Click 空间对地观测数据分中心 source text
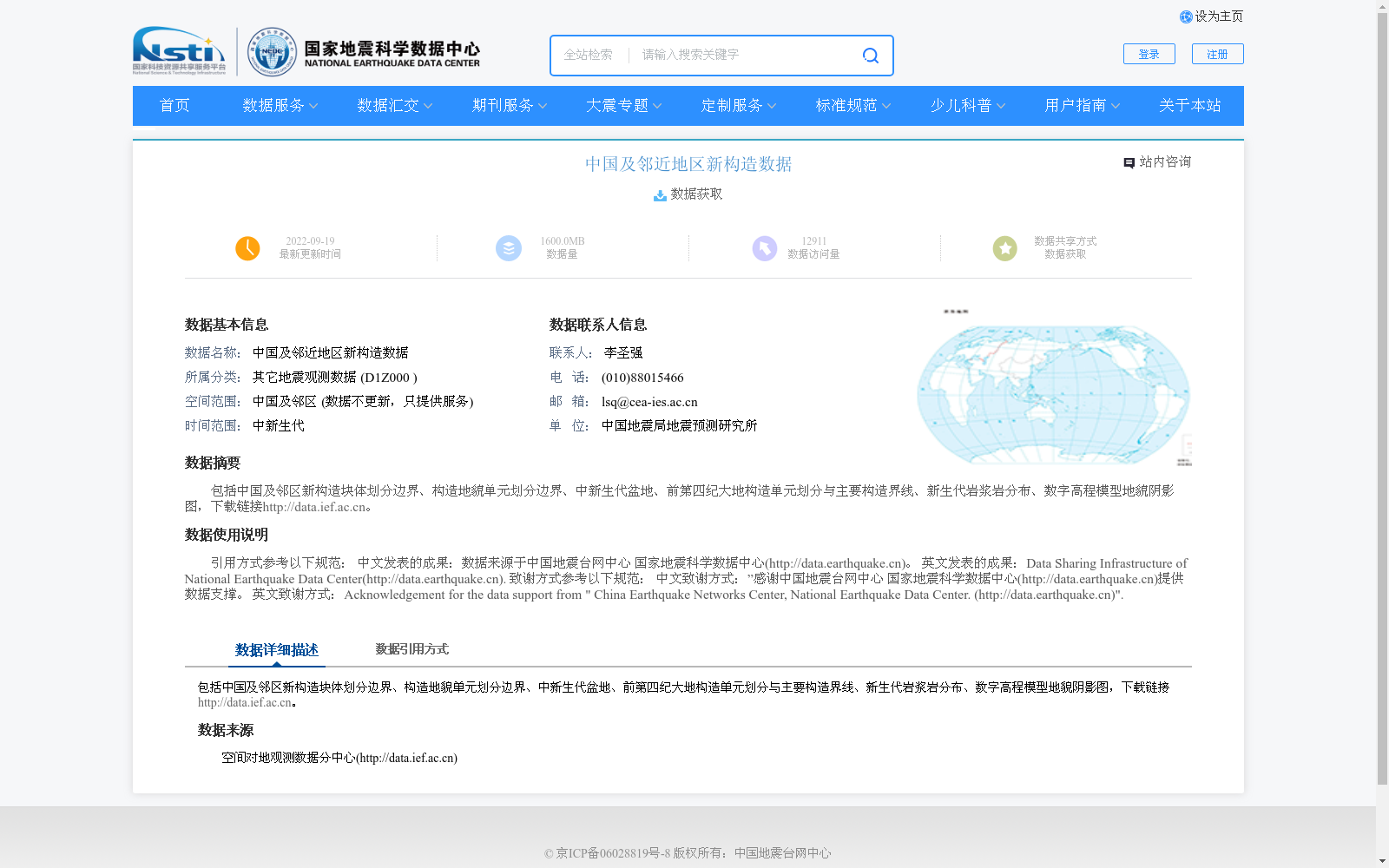The image size is (1389, 868). pyautogui.click(x=288, y=758)
